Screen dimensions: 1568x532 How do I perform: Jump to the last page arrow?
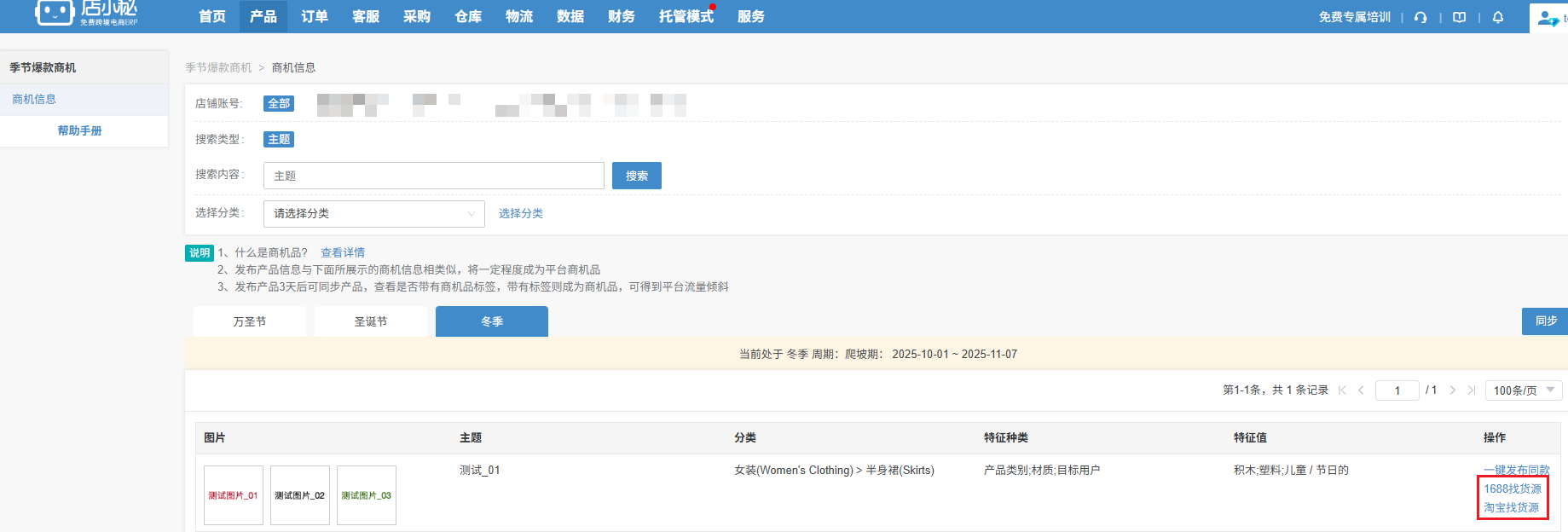(x=1471, y=390)
